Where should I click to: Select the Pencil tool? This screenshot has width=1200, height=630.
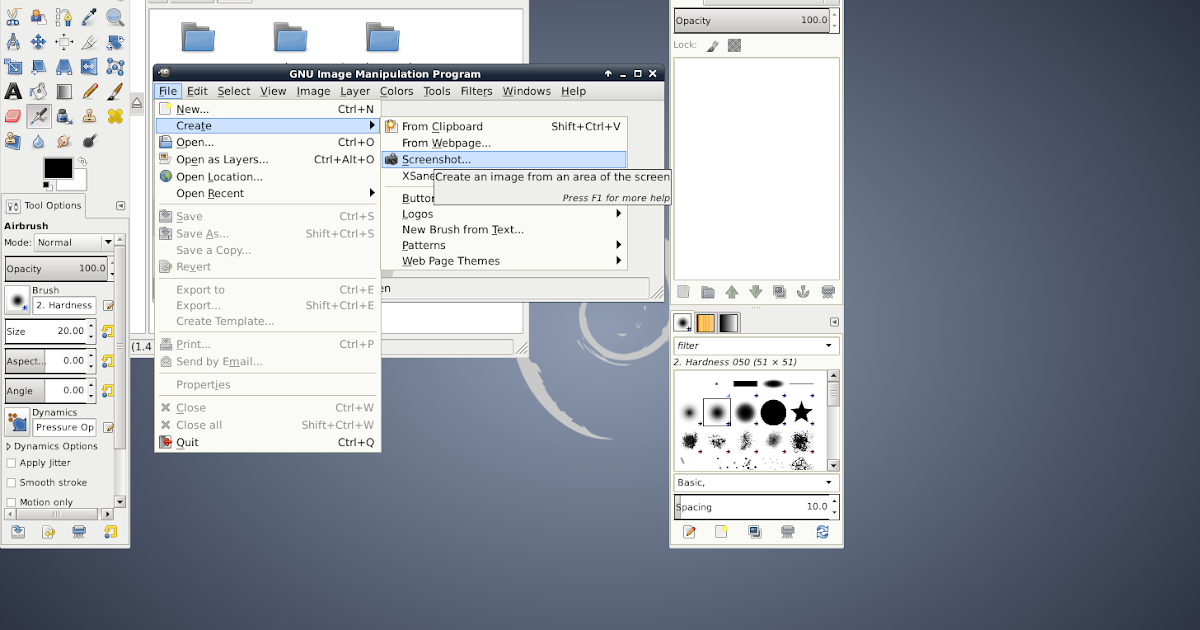(x=89, y=91)
